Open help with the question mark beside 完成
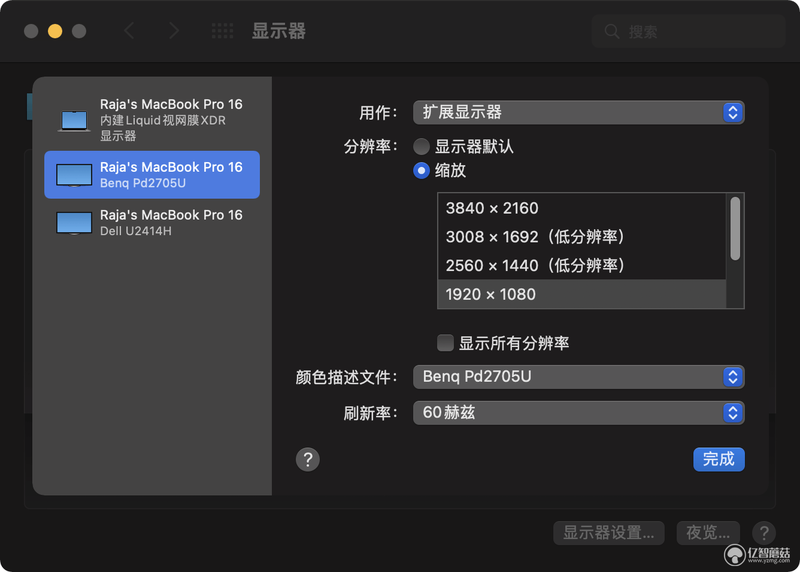 click(x=308, y=459)
